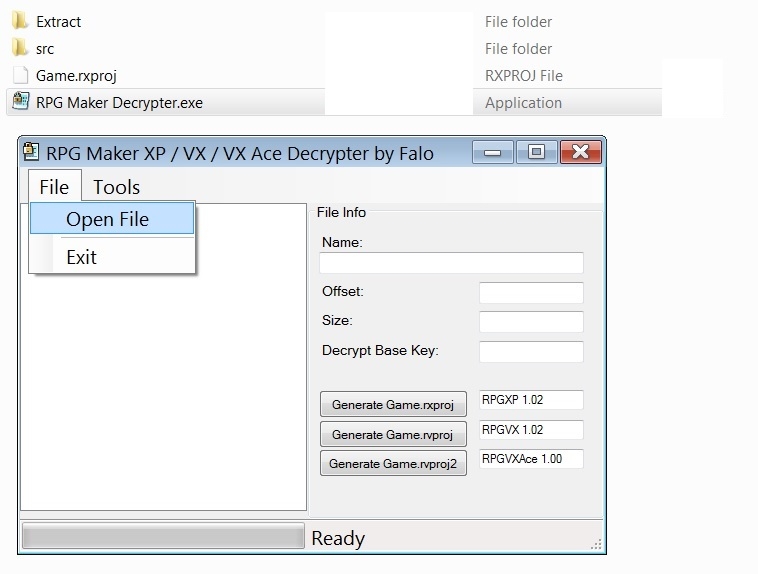Focus the Decrypt Base Key field

tap(531, 352)
